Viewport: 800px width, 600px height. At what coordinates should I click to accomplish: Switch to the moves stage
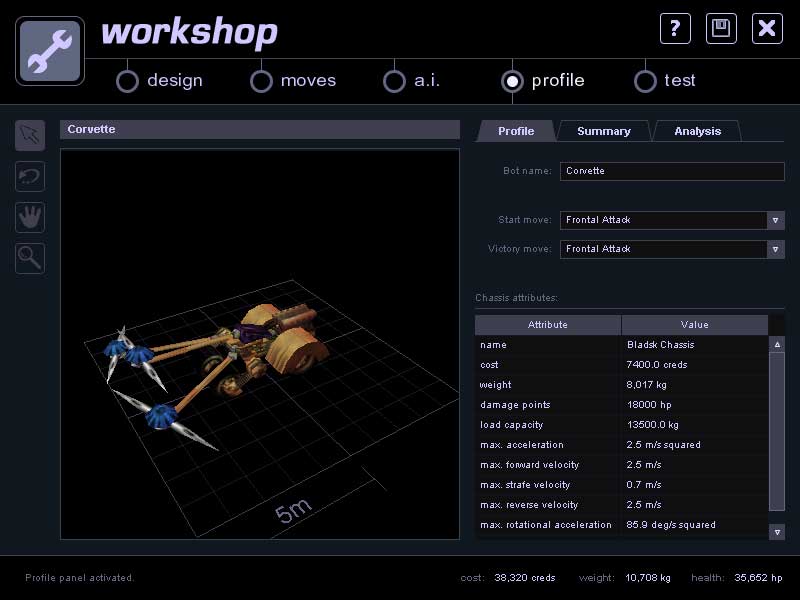[261, 81]
